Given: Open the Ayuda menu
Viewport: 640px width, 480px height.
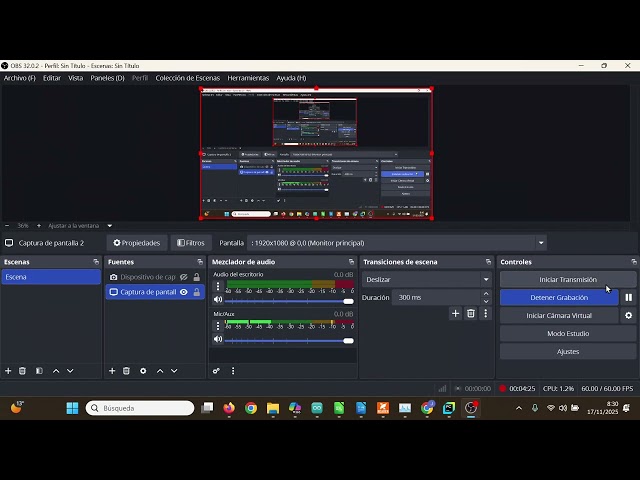Looking at the screenshot, I should click(291, 78).
